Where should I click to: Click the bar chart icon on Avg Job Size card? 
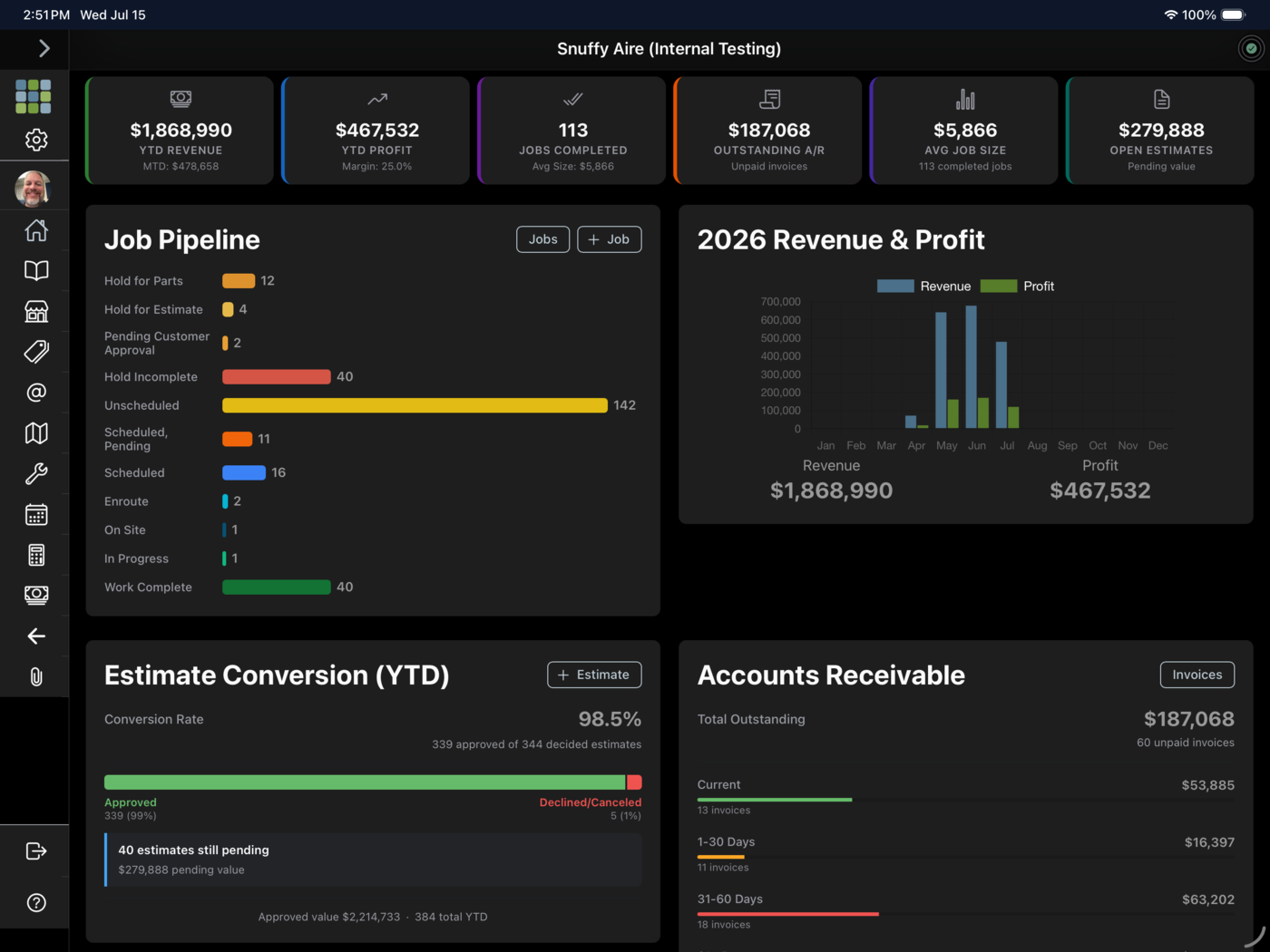click(965, 99)
